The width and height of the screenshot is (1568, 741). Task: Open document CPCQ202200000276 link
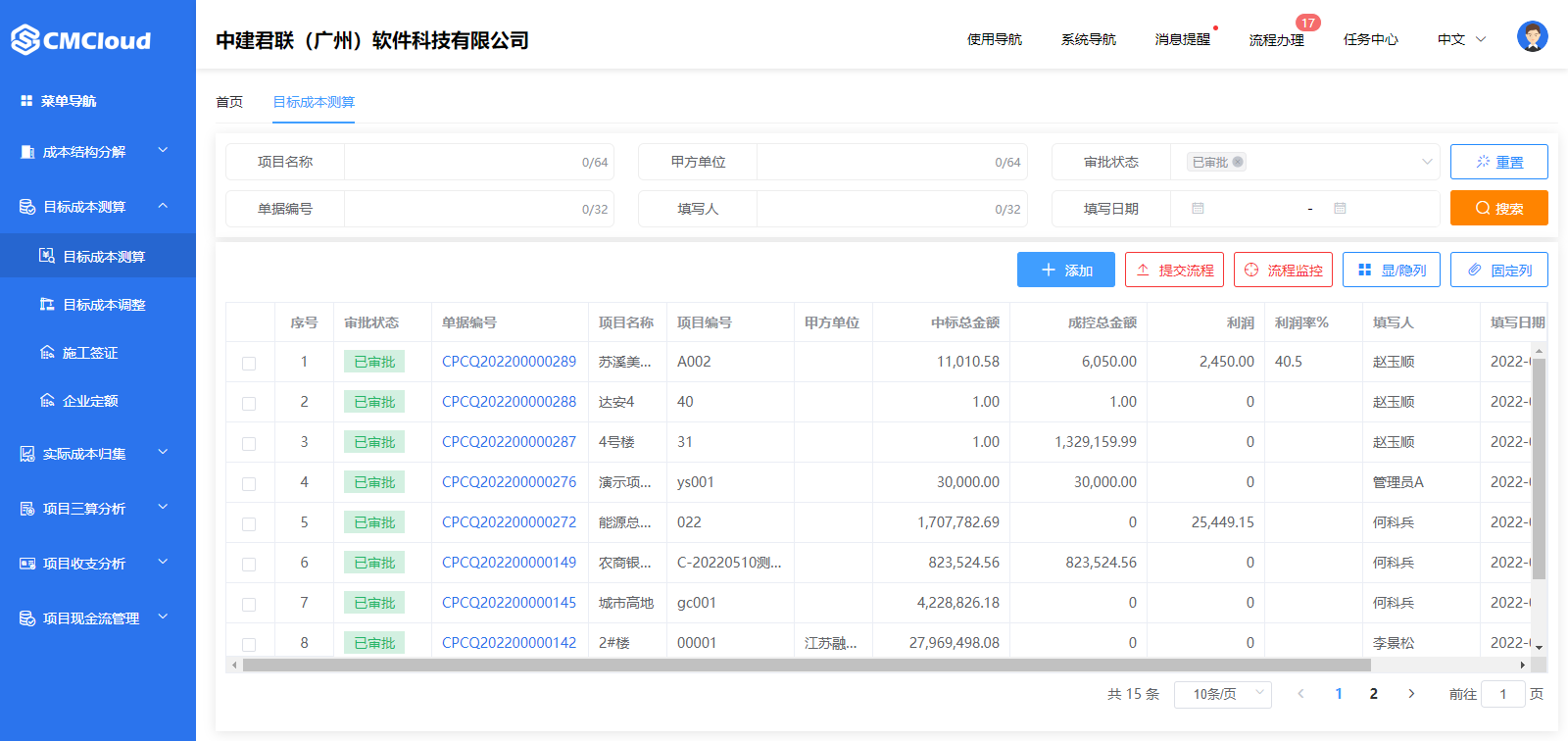coord(509,482)
